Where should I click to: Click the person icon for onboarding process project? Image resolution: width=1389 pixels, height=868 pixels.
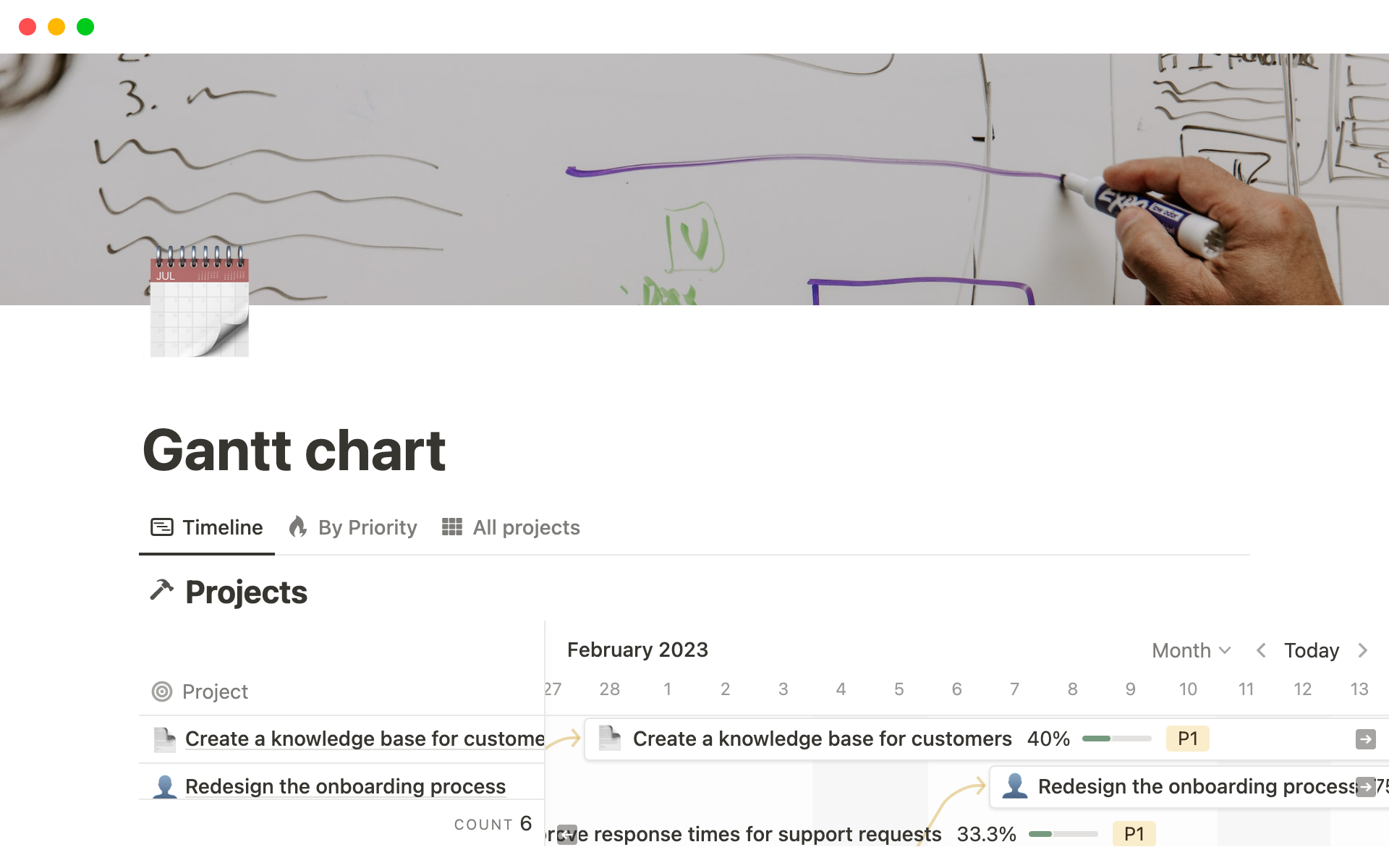click(165, 786)
